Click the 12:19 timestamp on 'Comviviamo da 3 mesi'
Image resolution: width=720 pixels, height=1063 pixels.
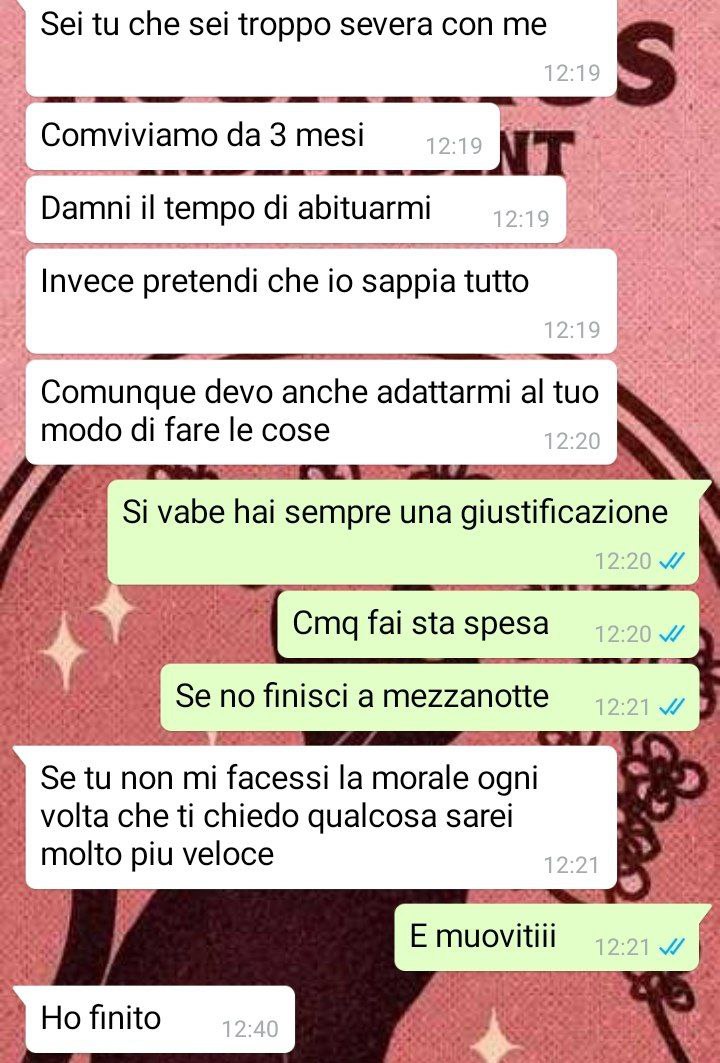454,146
